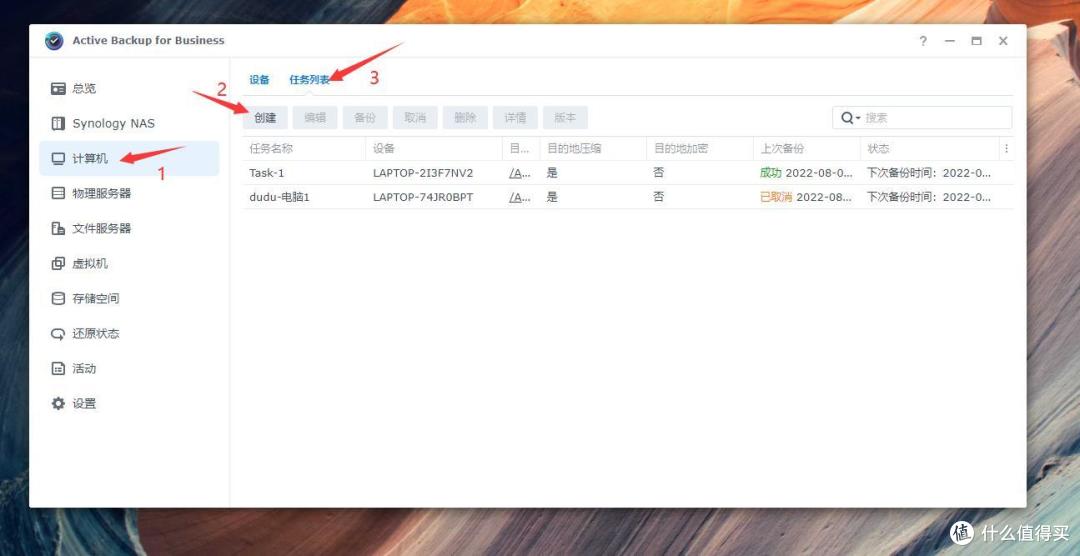Viewport: 1080px width, 556px height.
Task: Sort by 上次备份 column header
Action: tap(807, 148)
